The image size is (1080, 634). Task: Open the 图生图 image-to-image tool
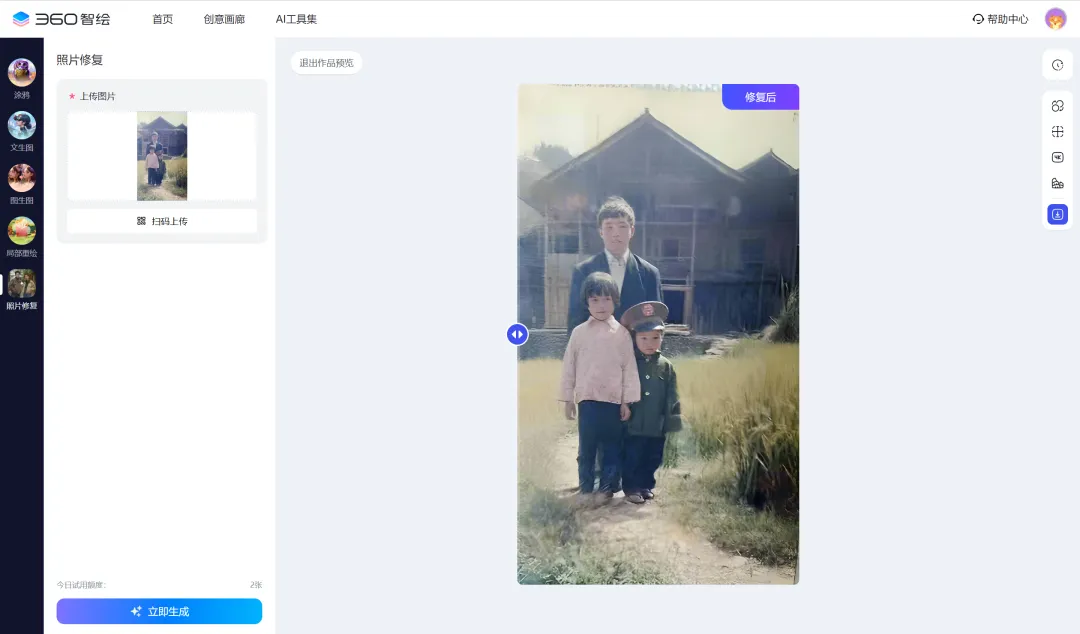point(21,179)
